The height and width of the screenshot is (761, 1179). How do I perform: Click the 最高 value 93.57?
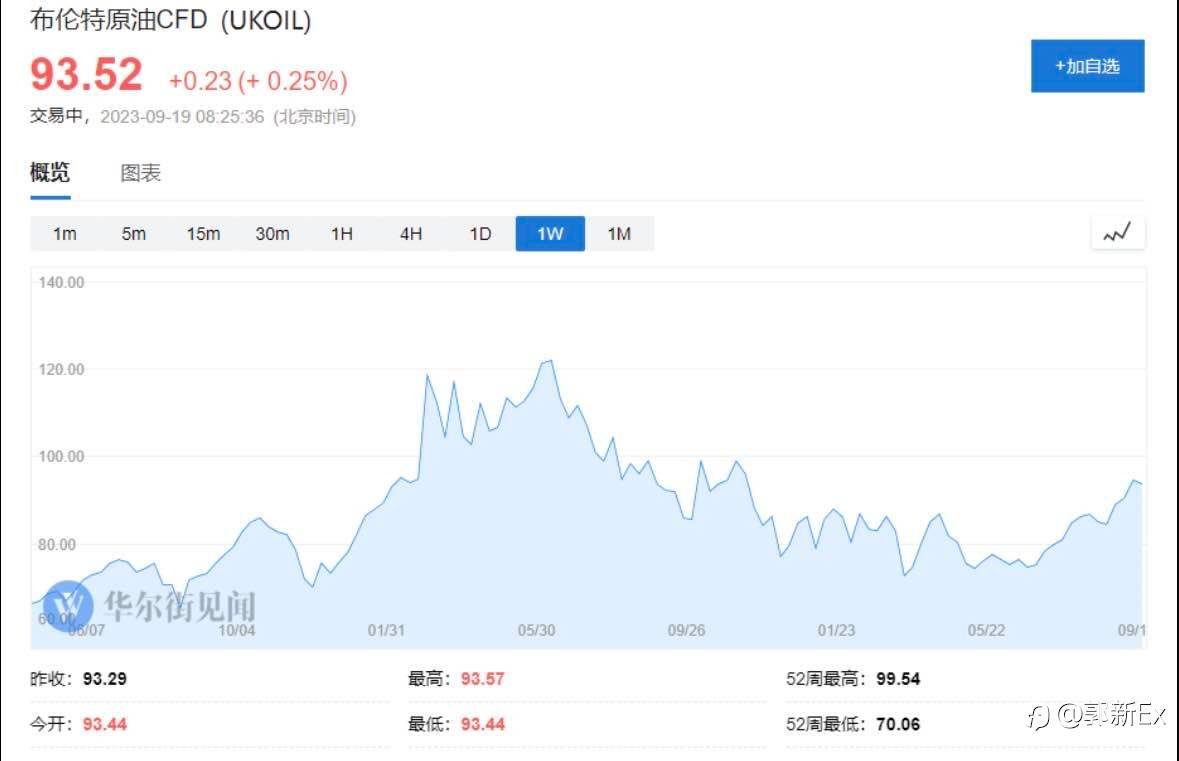483,679
